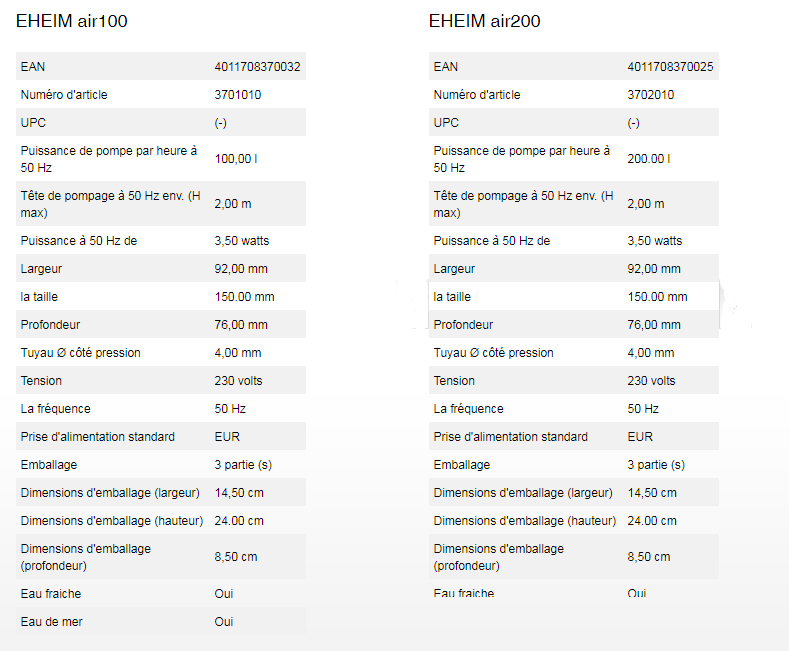This screenshot has height=651, width=789.
Task: Click air100 article number 3701010
Action: 238,95
